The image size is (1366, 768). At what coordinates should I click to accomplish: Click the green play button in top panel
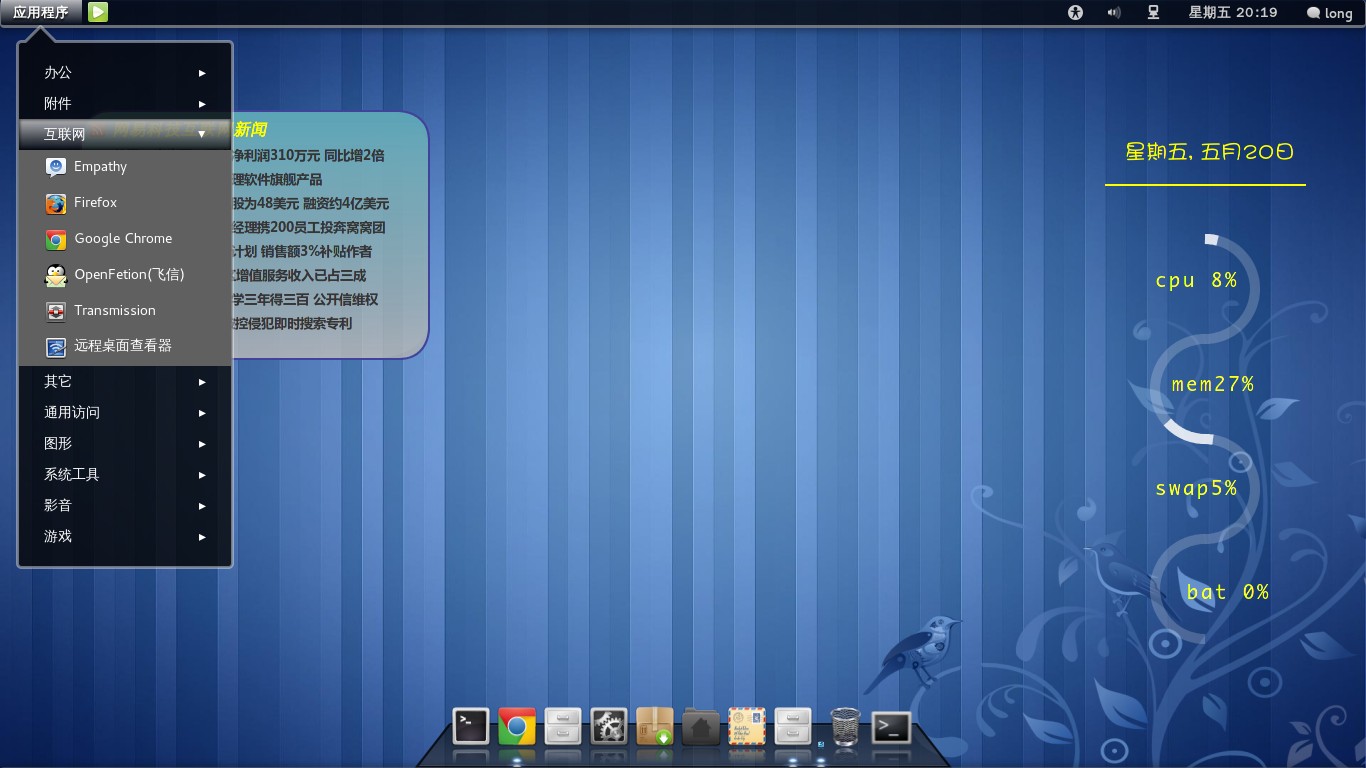[x=98, y=12]
